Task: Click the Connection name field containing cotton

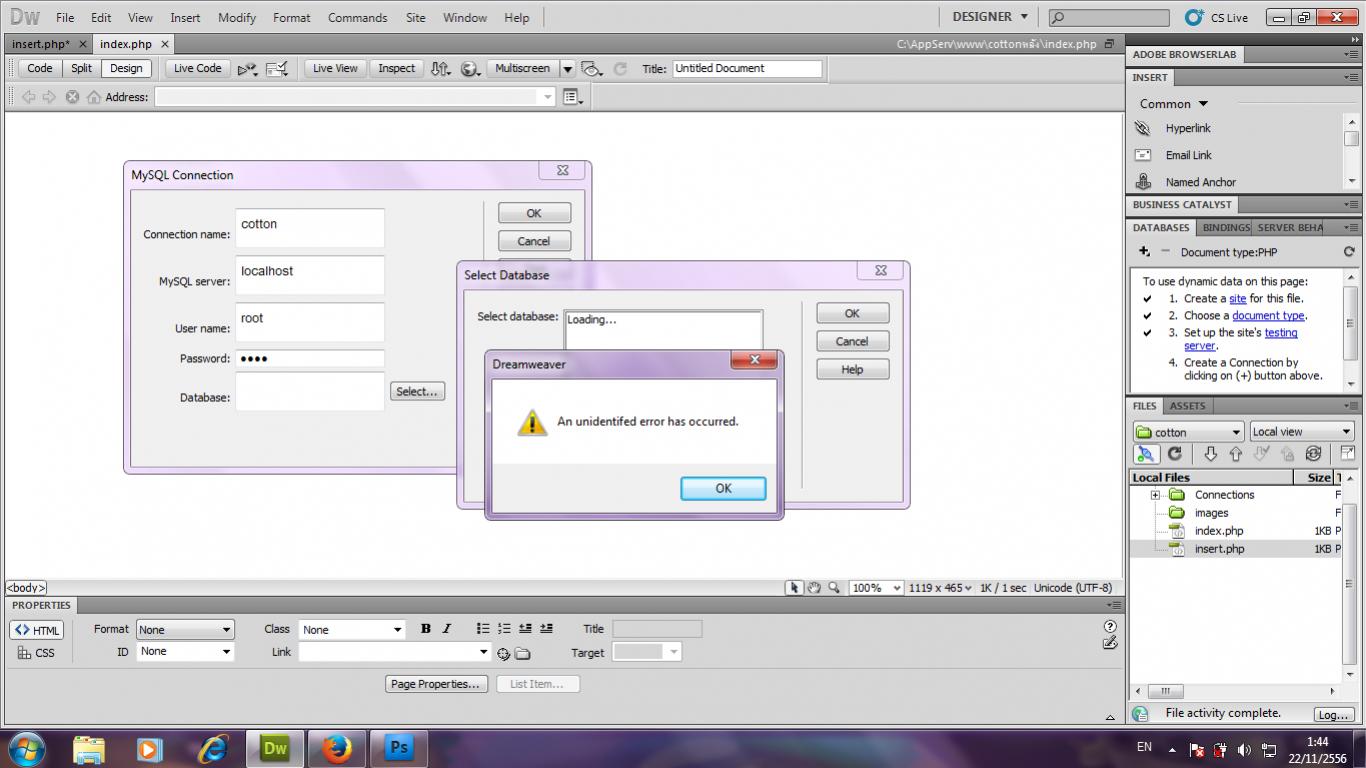Action: point(310,228)
